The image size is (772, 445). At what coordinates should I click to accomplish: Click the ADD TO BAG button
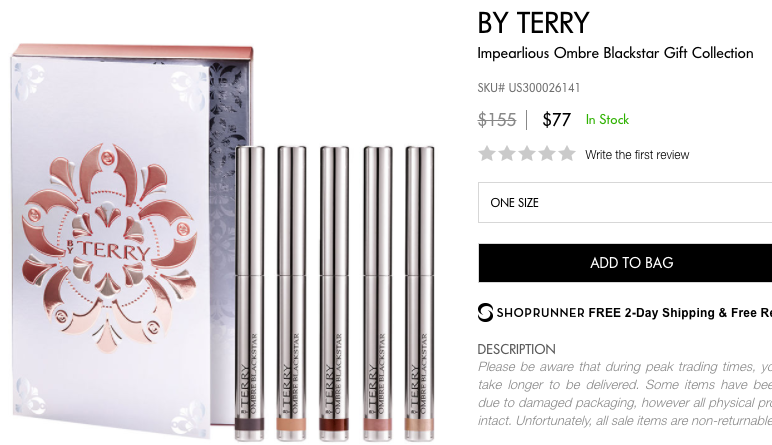(x=625, y=263)
